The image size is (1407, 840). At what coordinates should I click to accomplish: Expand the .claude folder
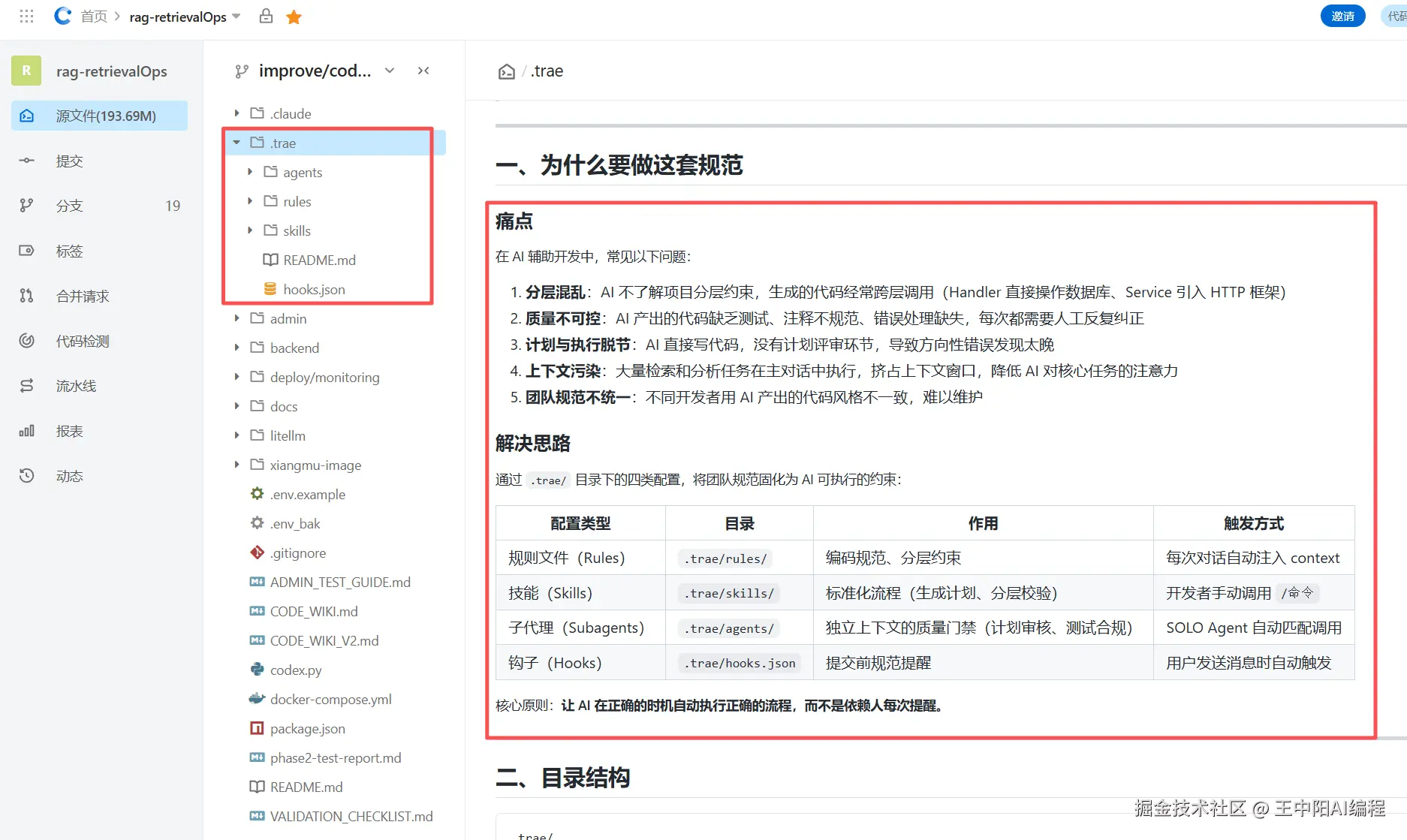[237, 113]
